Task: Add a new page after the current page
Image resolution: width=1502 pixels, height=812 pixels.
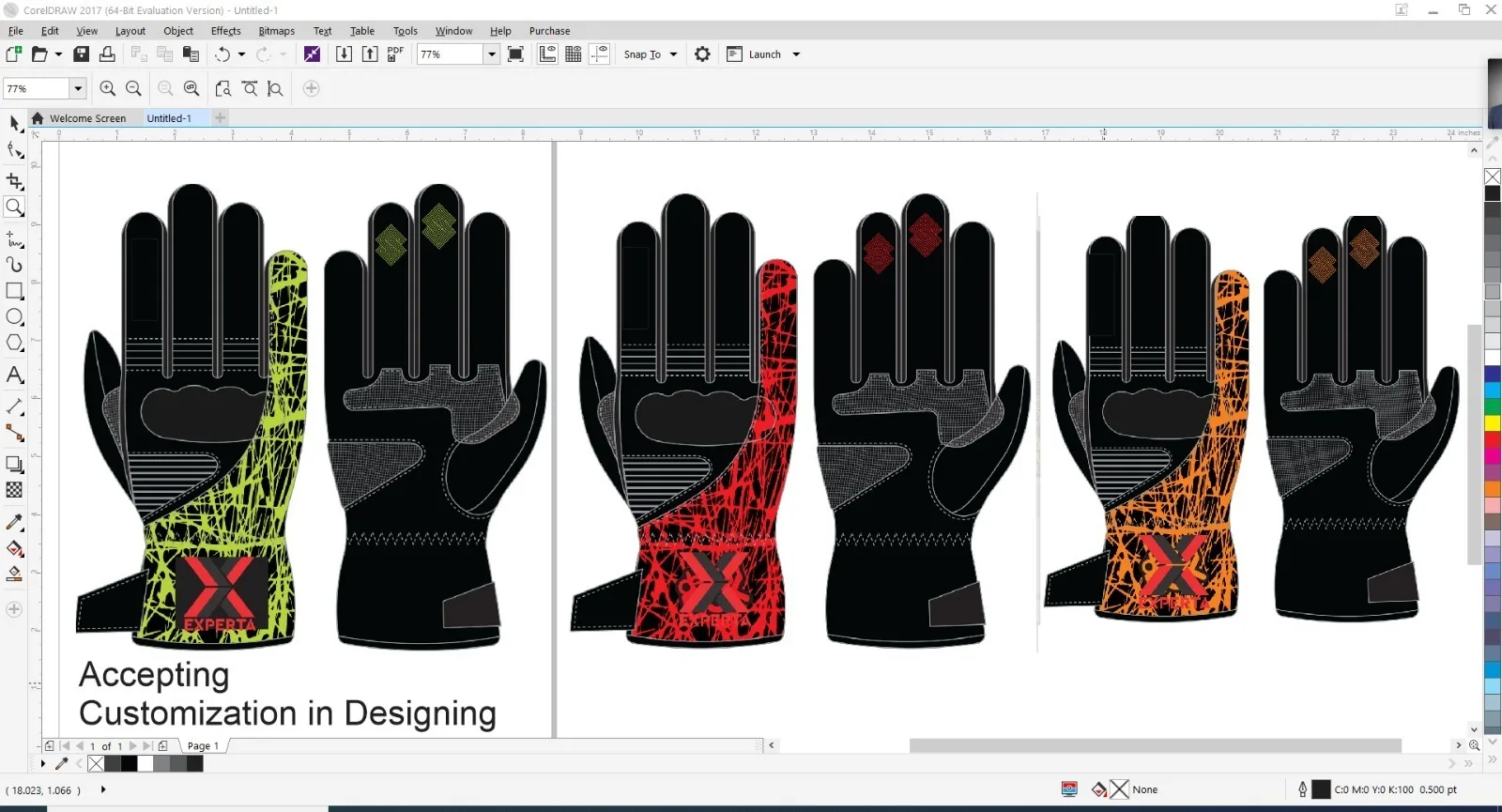Action: pyautogui.click(x=162, y=746)
